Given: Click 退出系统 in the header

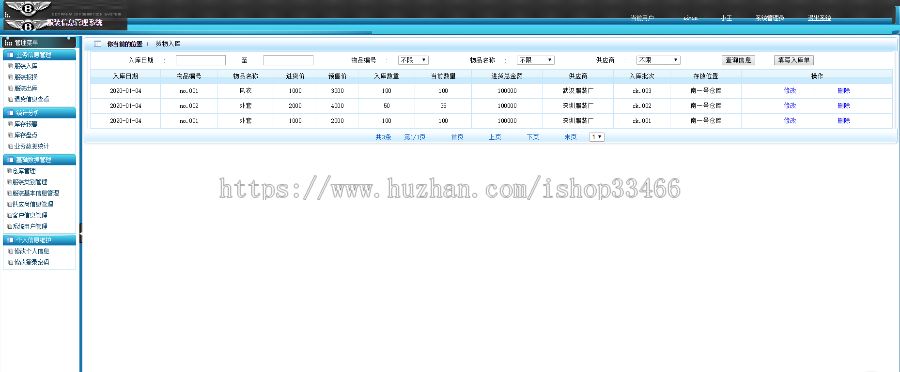Looking at the screenshot, I should pyautogui.click(x=819, y=18).
